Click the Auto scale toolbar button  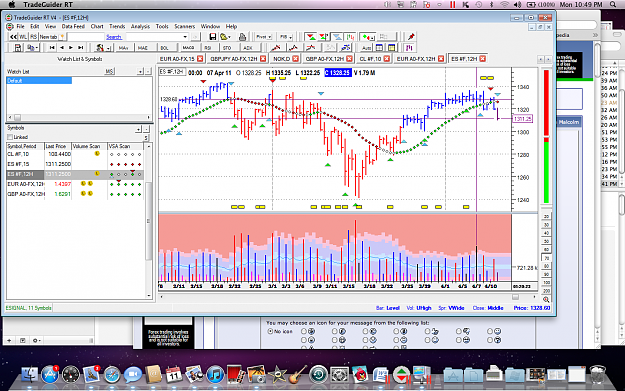(x=366, y=48)
